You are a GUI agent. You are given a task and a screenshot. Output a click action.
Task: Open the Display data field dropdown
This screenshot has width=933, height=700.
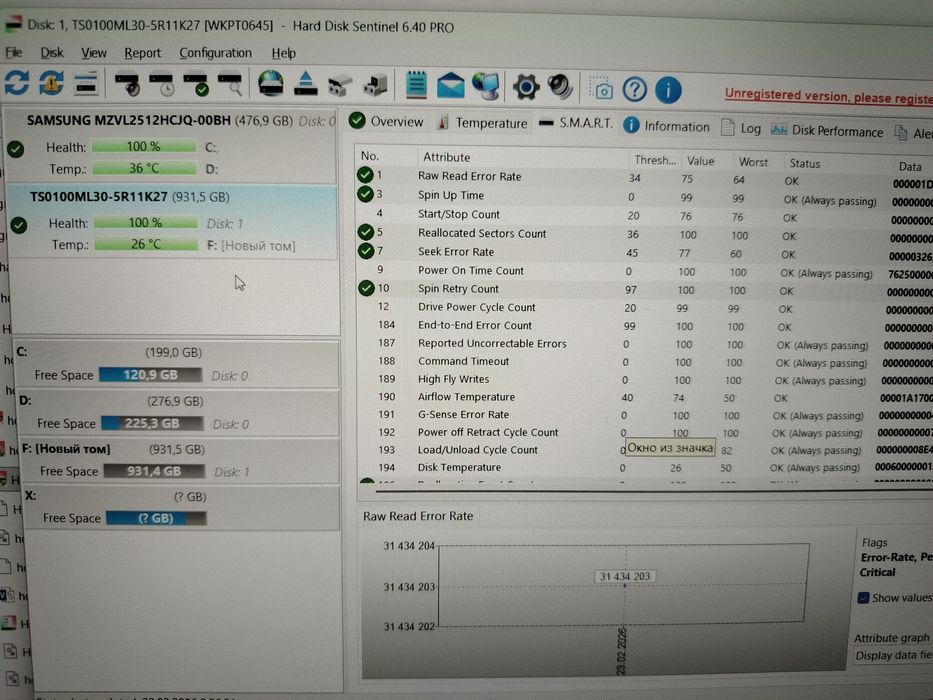pyautogui.click(x=893, y=655)
